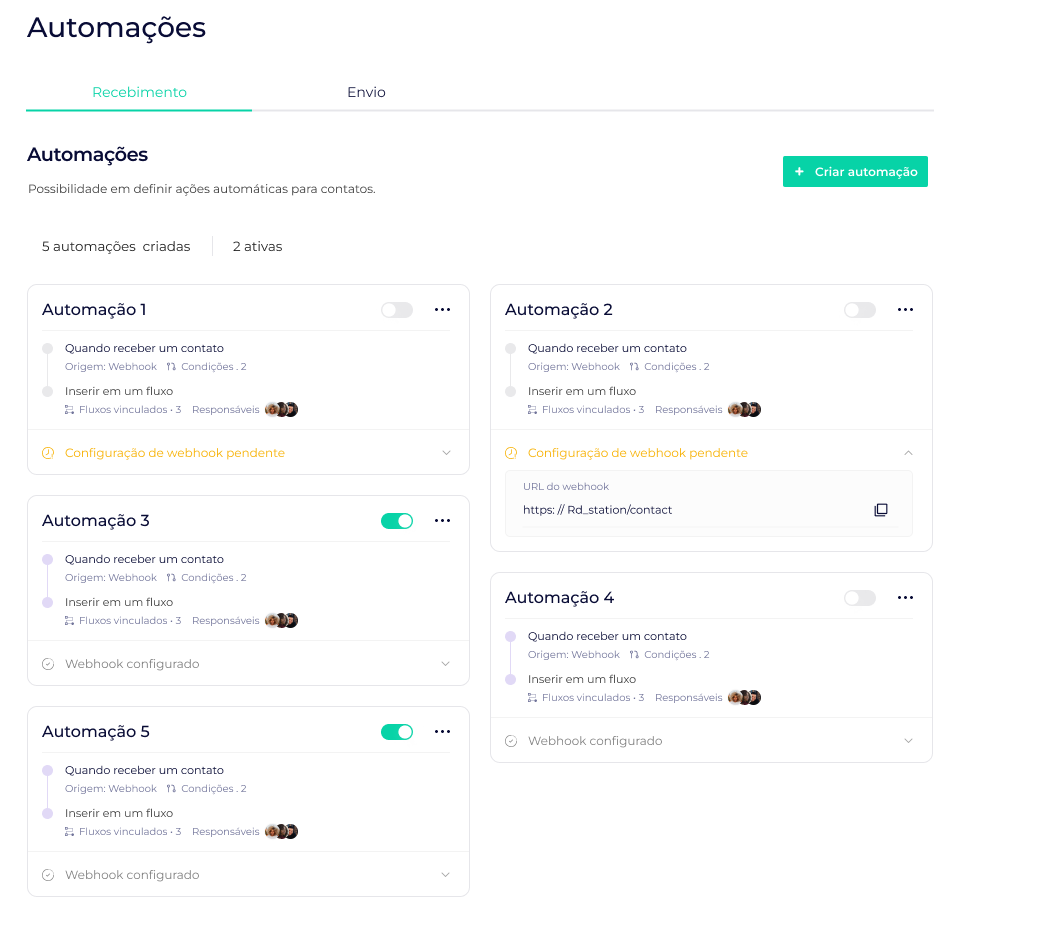
Task: Click the Criar automação button
Action: pyautogui.click(x=855, y=172)
